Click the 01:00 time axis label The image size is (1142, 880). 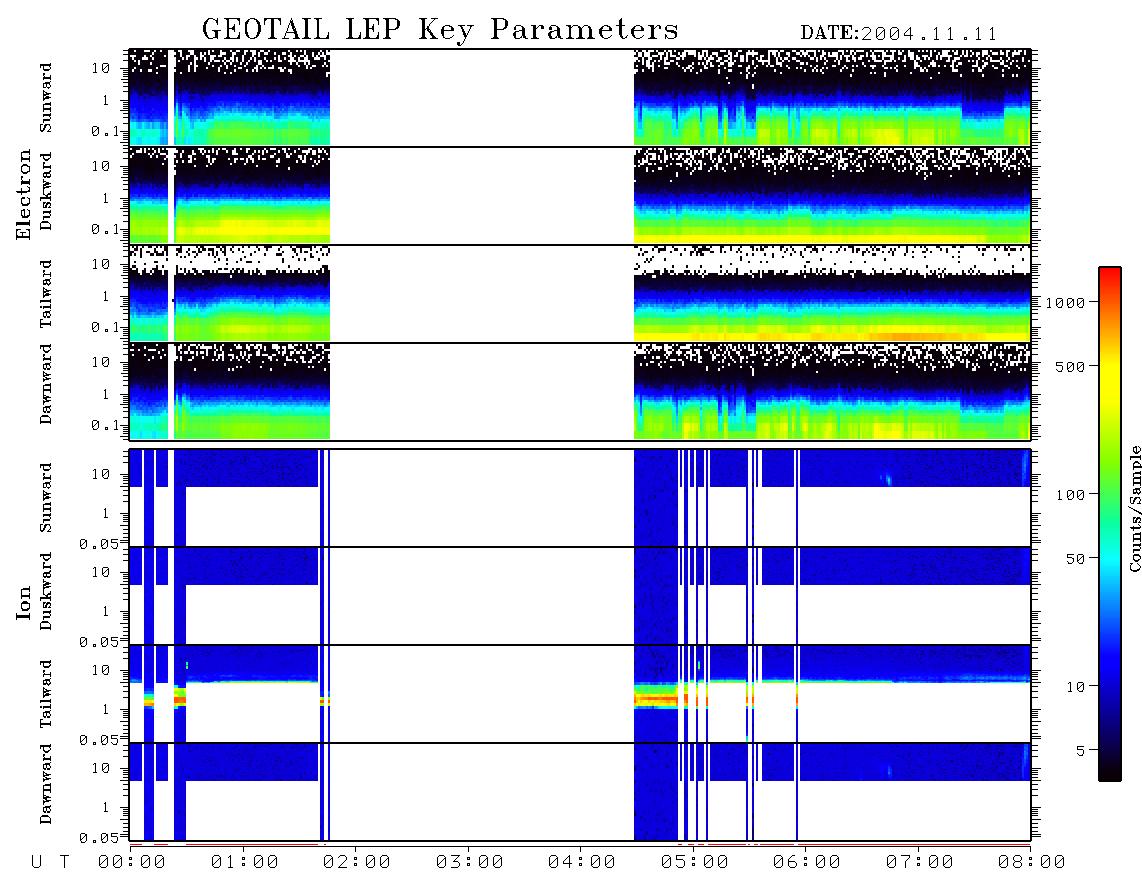point(245,863)
